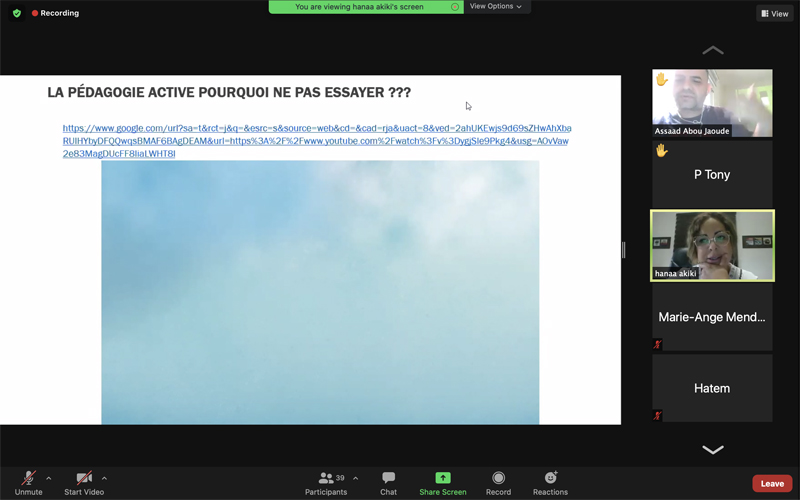
Task: Open the Reactions menu
Action: click(x=550, y=478)
